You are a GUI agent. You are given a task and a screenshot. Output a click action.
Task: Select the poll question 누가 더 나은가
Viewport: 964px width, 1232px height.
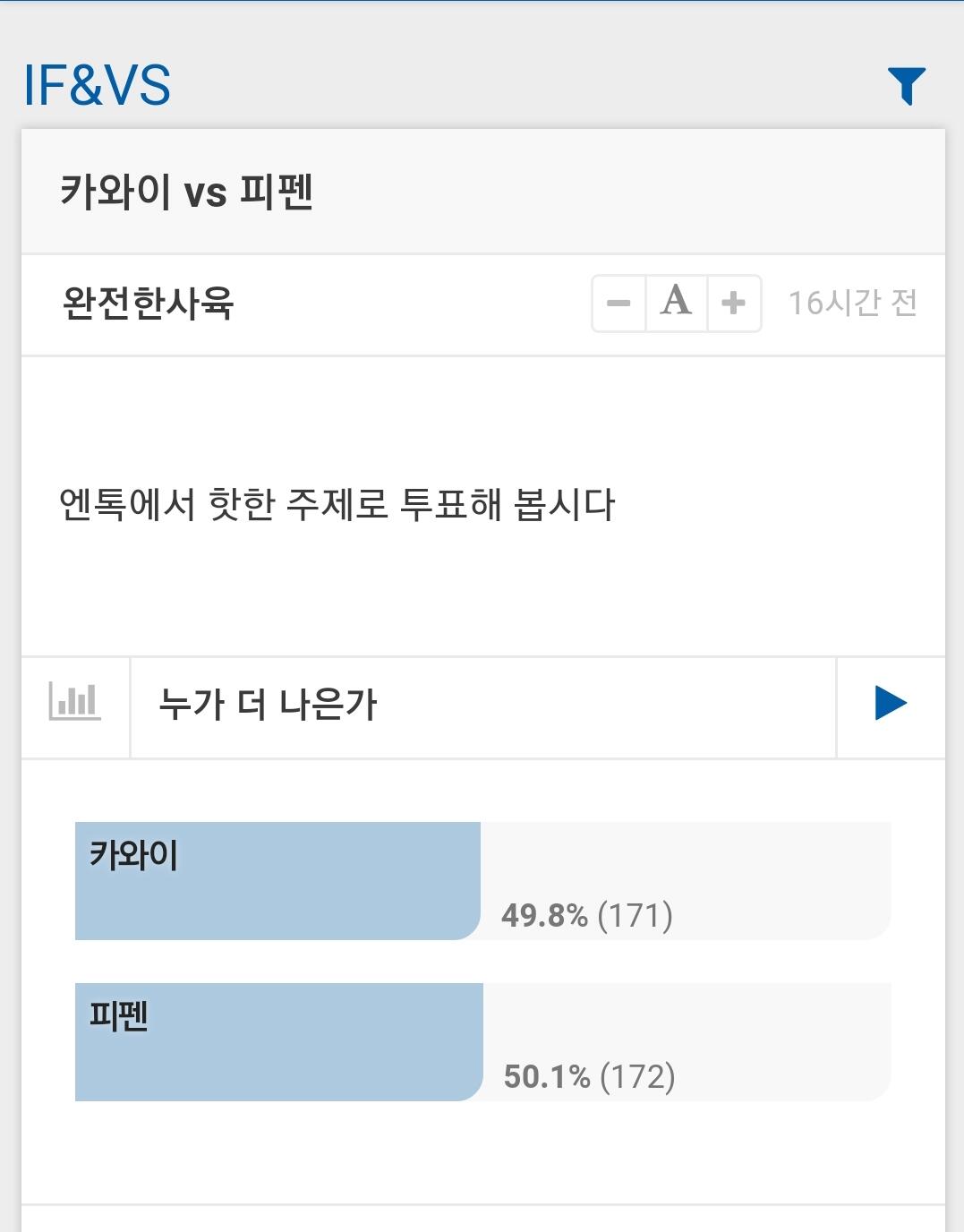pos(268,705)
